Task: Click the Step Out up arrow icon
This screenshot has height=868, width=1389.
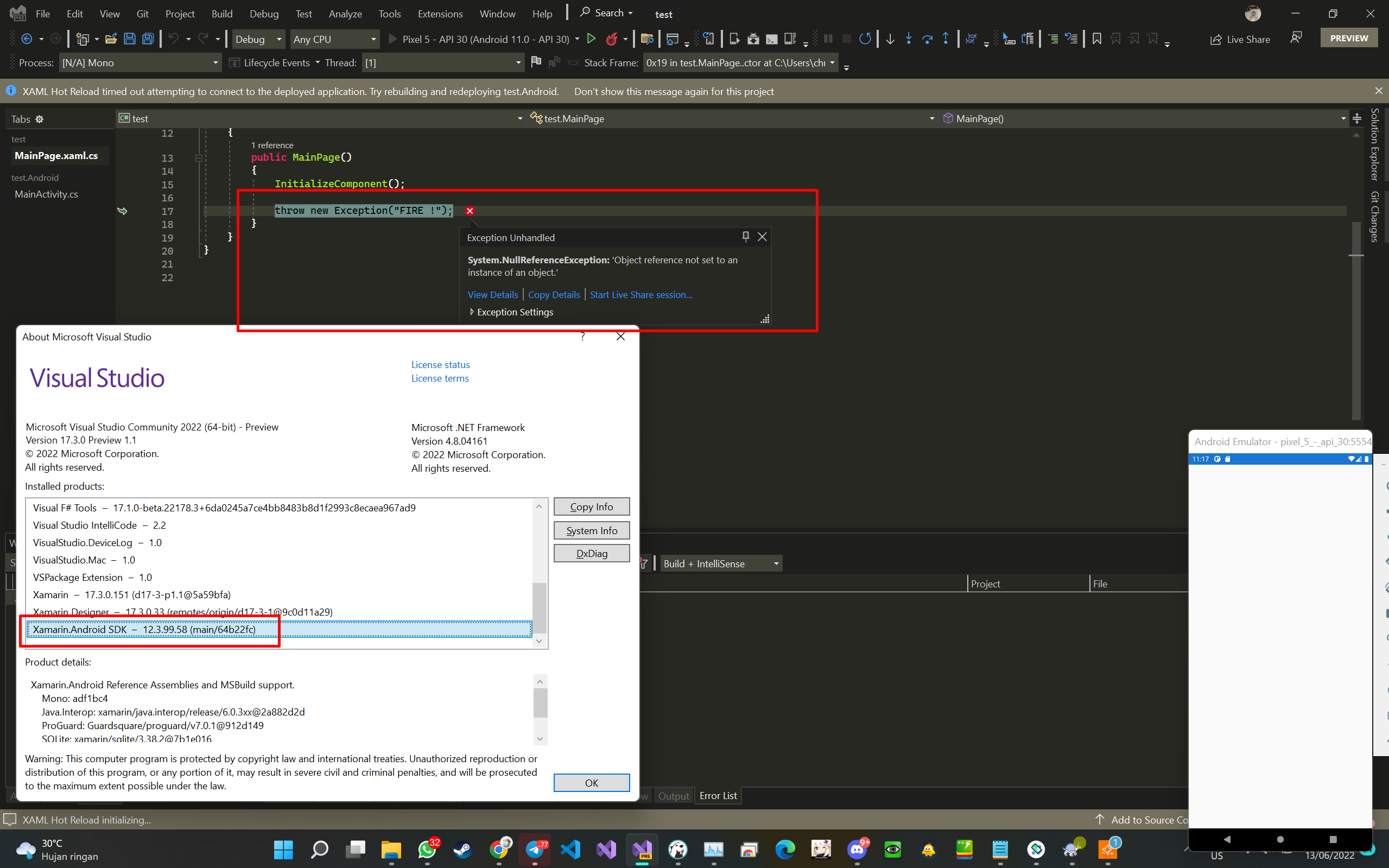Action: point(946,39)
